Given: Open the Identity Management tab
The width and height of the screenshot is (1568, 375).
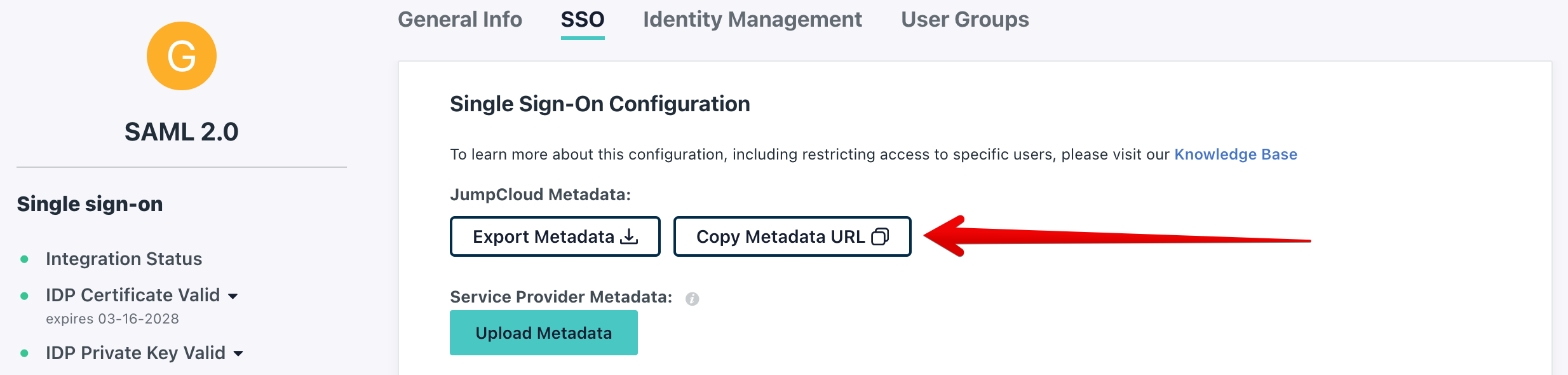Looking at the screenshot, I should tap(752, 19).
